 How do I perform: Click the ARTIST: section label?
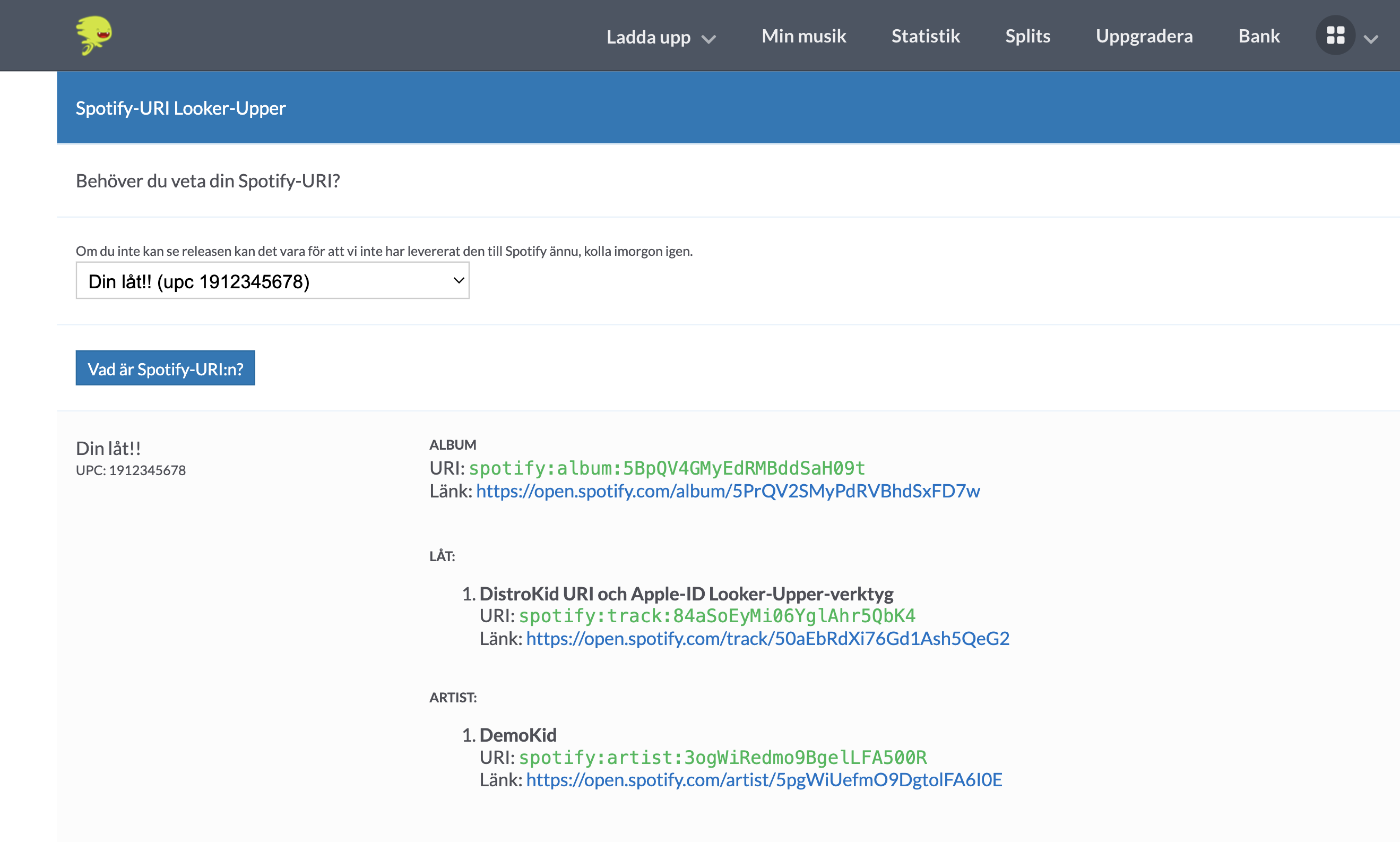coord(453,697)
